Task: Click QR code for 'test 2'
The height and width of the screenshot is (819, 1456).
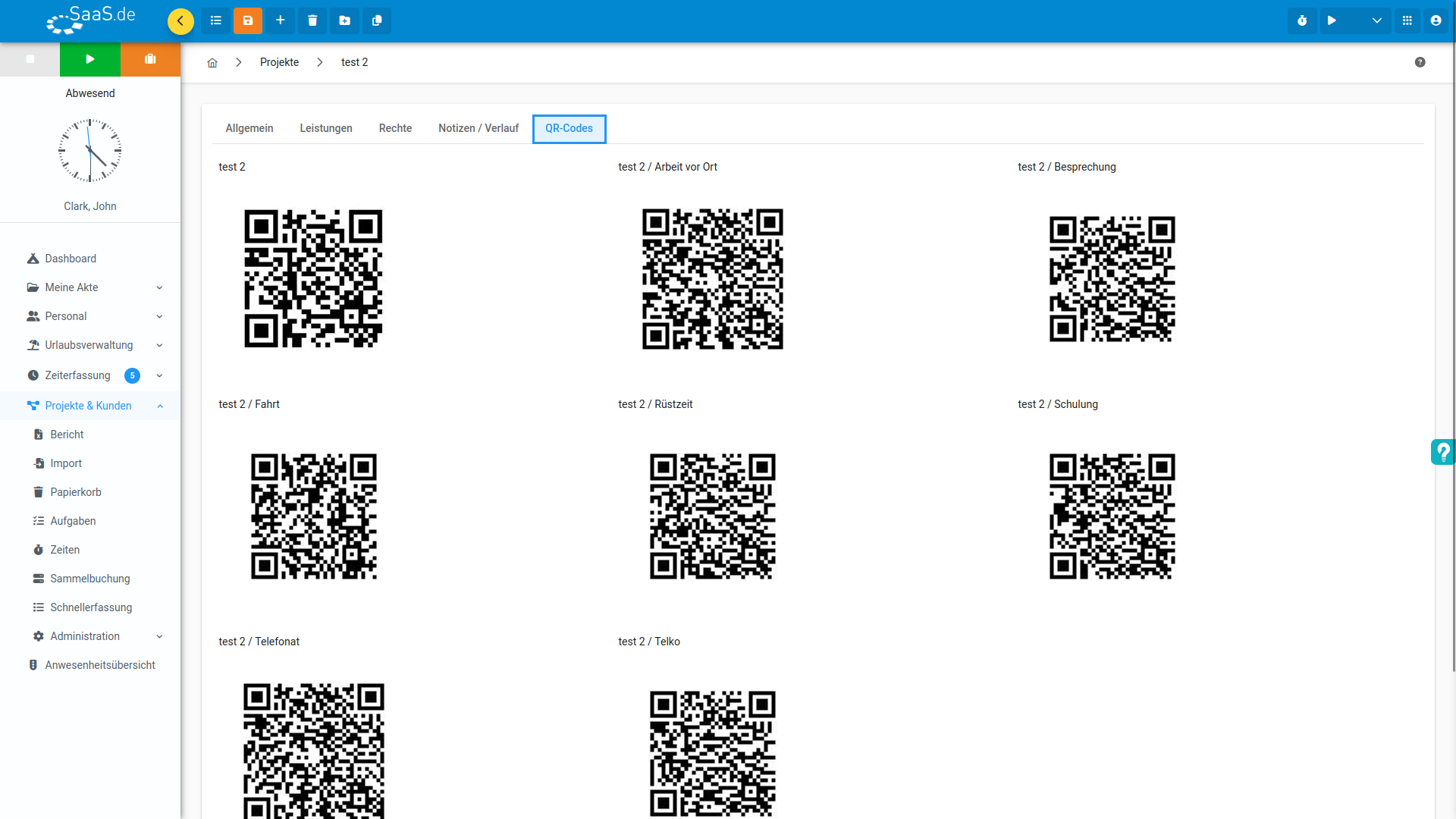Action: point(313,279)
